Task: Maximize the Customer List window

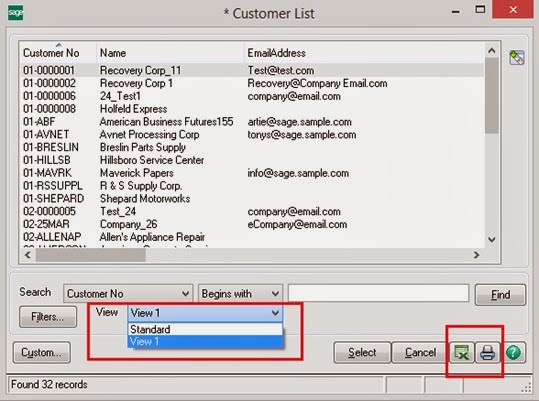Action: click(x=480, y=10)
